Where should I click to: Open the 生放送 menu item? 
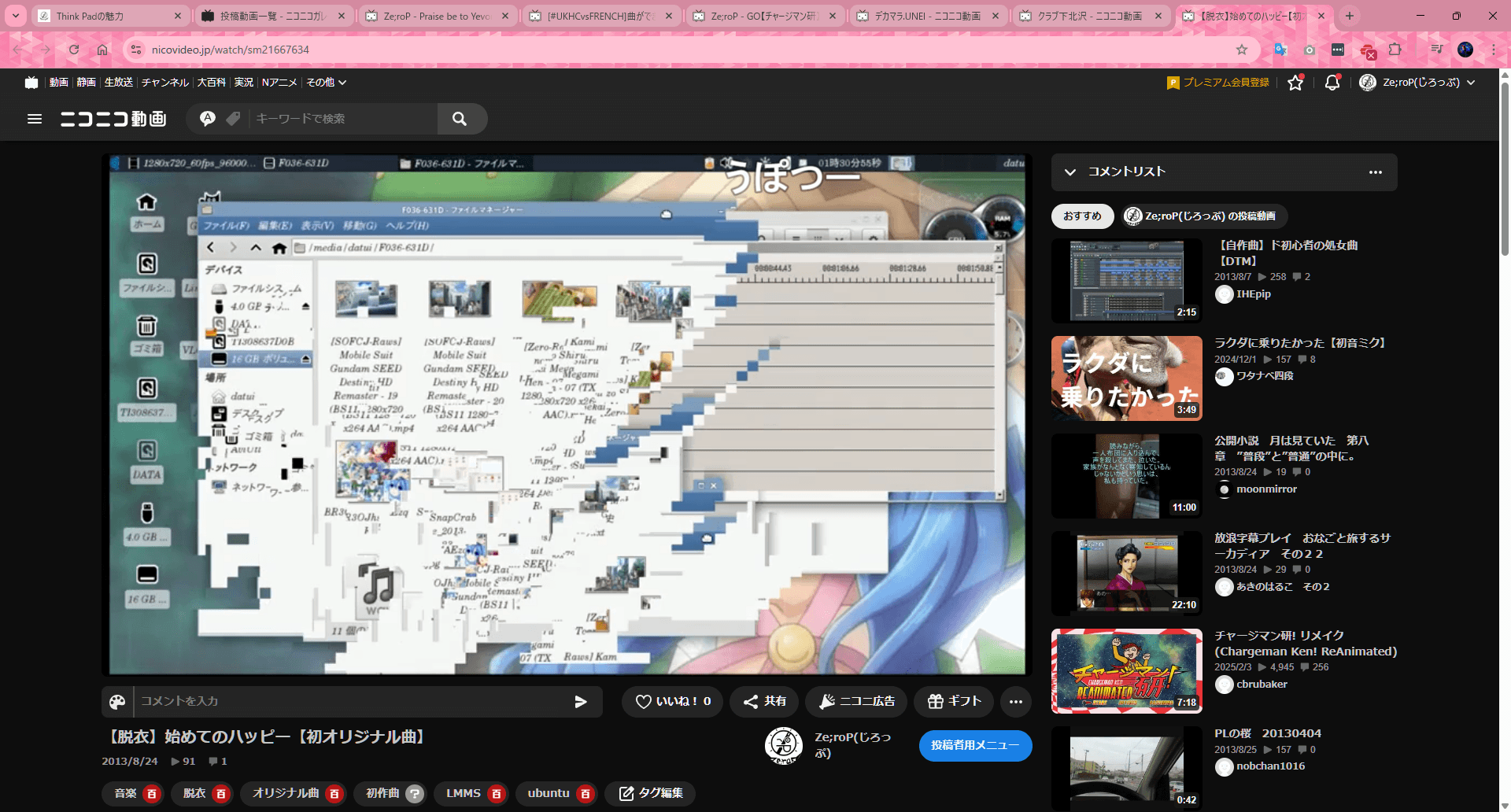pyautogui.click(x=119, y=82)
